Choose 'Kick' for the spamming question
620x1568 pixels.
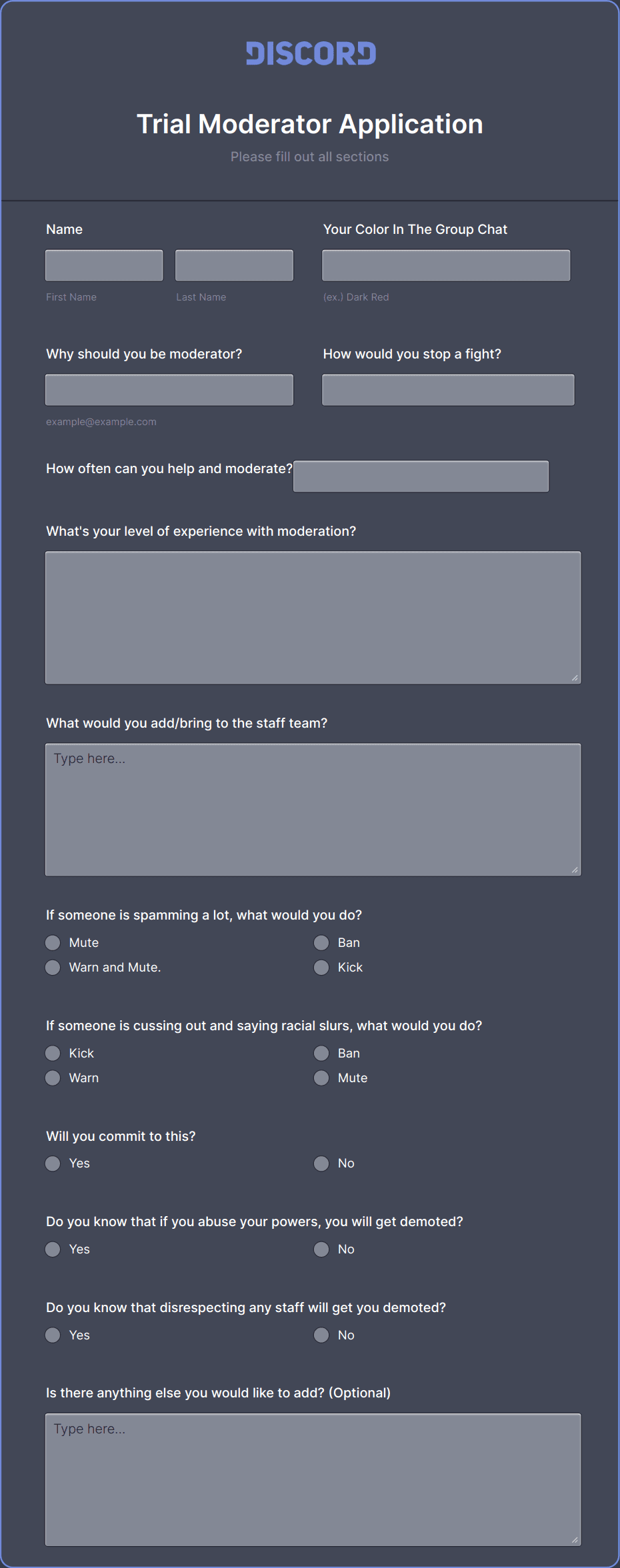click(321, 967)
